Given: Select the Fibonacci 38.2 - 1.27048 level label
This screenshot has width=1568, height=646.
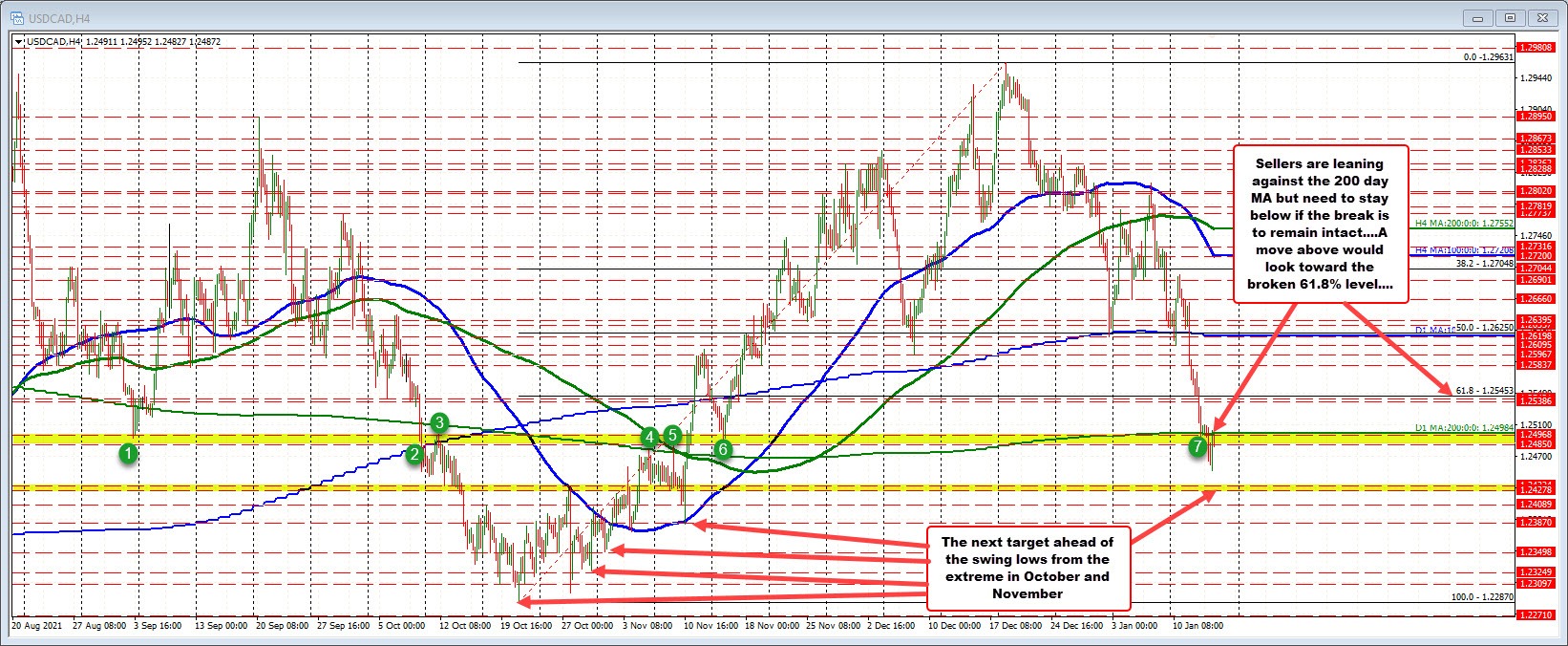Looking at the screenshot, I should point(1485,263).
